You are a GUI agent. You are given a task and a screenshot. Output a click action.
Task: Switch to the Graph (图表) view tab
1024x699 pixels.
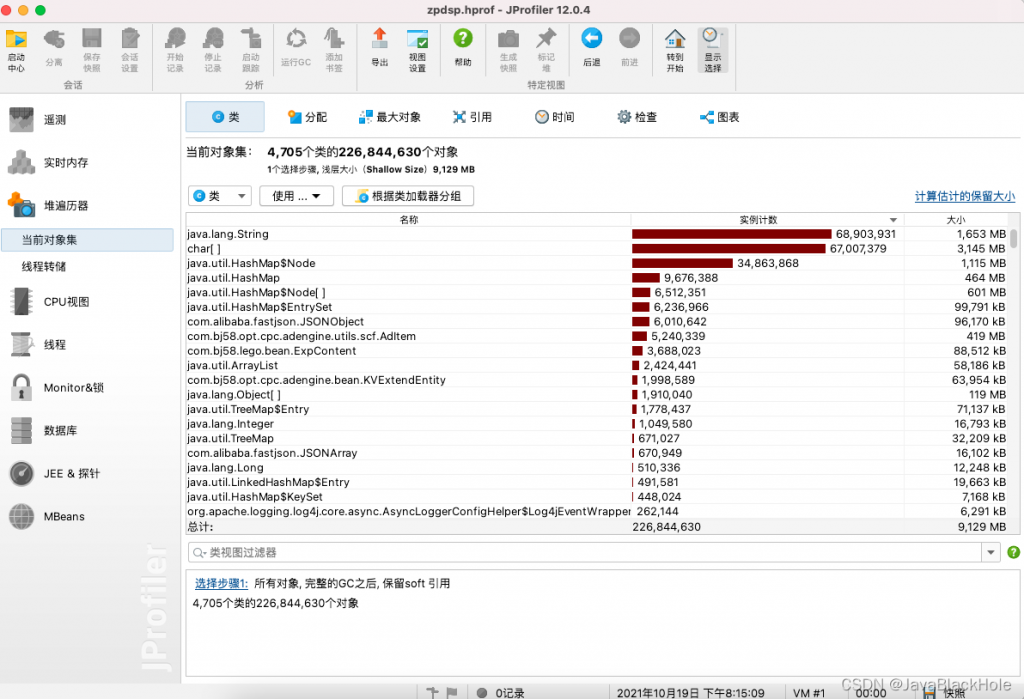[x=719, y=117]
